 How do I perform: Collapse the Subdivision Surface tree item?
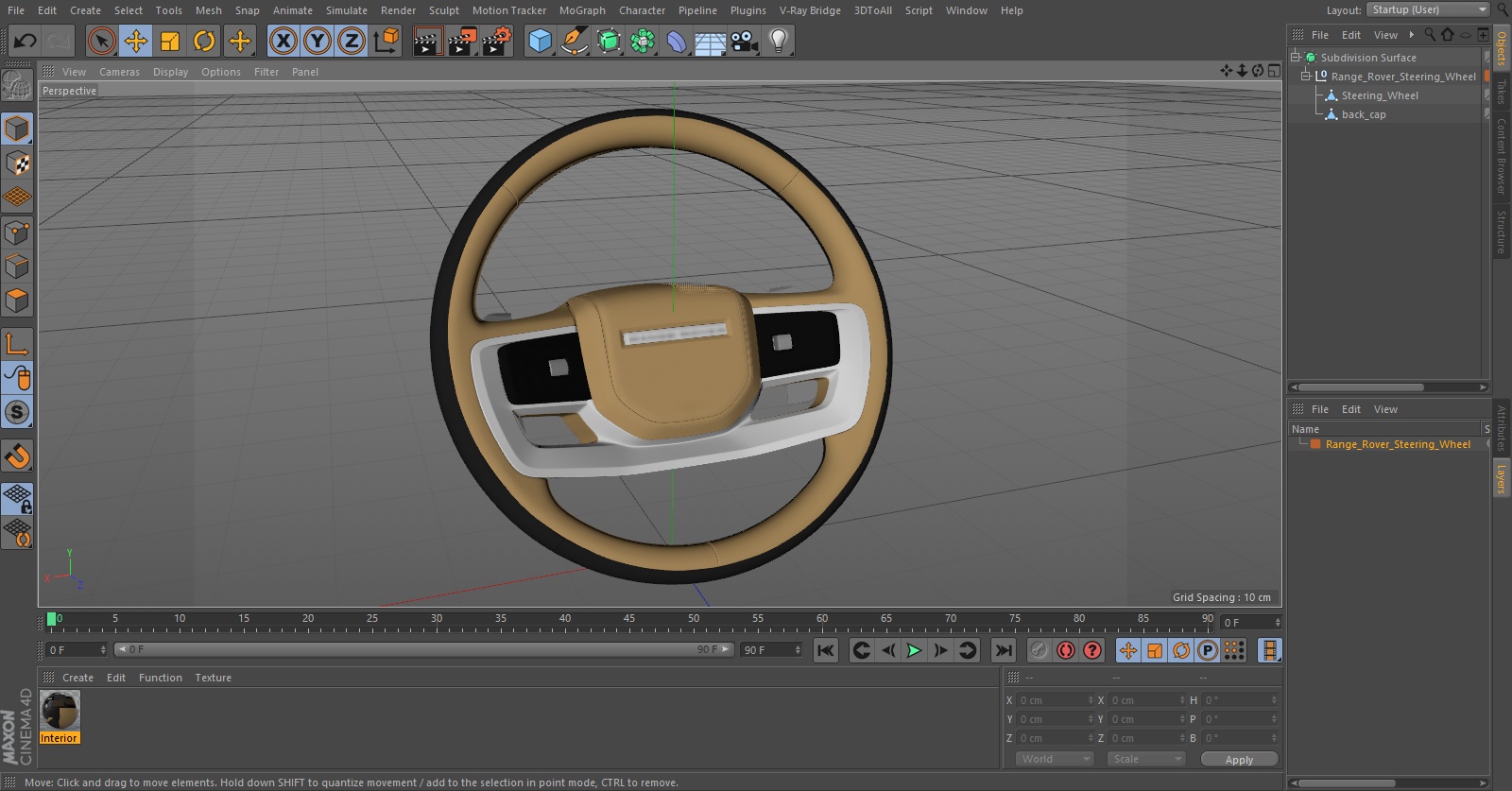[1296, 57]
